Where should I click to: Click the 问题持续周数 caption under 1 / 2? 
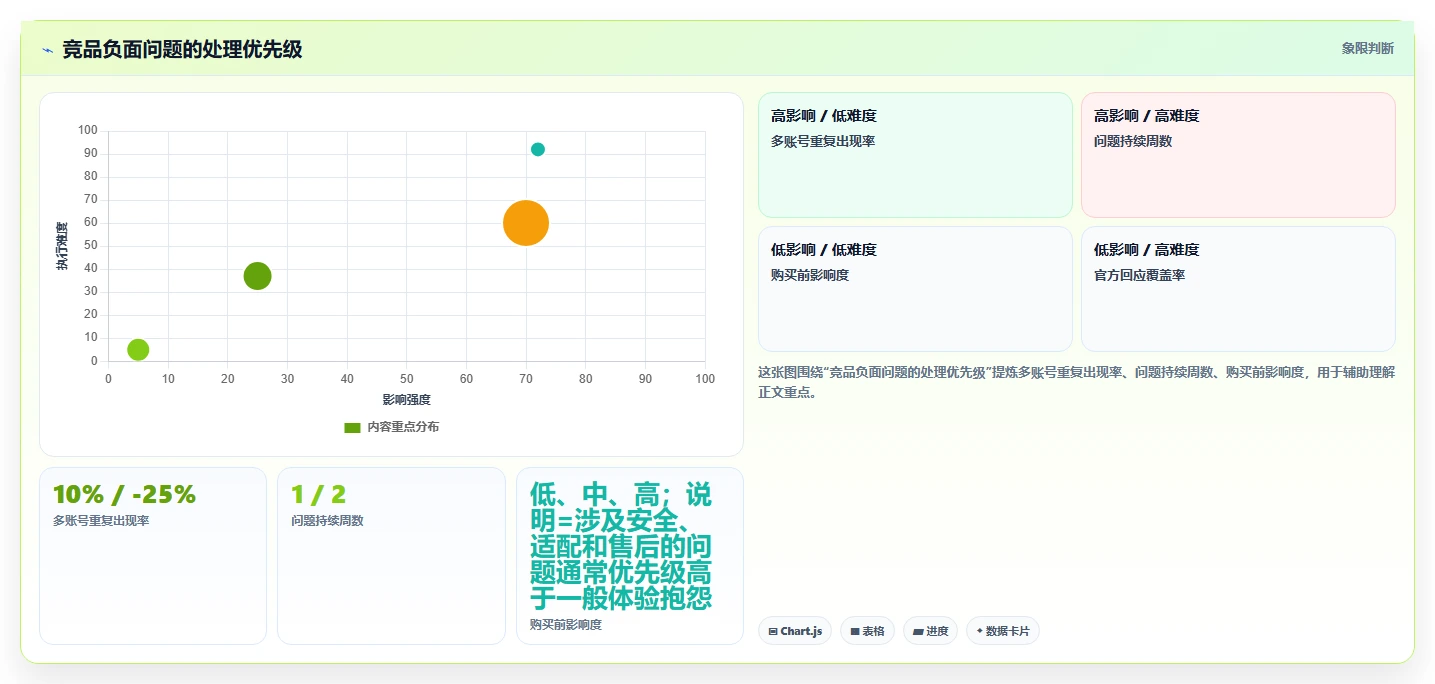(327, 521)
